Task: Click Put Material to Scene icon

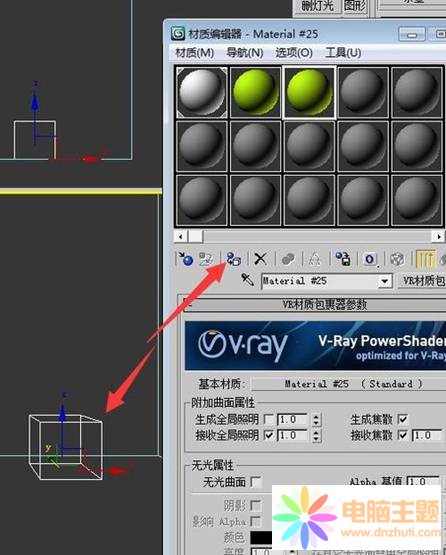Action: (205, 259)
